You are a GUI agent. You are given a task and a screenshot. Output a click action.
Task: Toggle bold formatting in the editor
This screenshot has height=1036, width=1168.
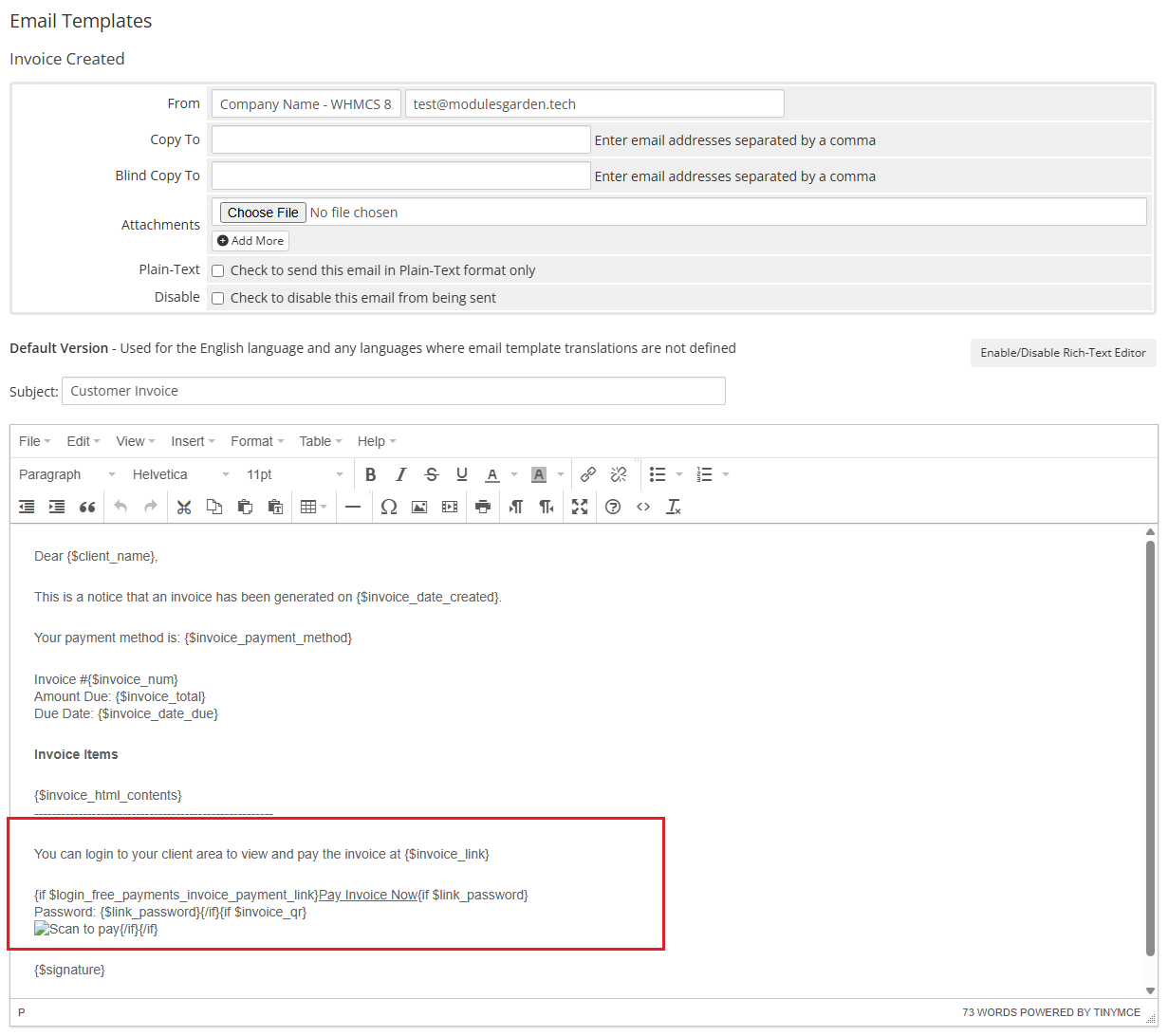pos(371,474)
